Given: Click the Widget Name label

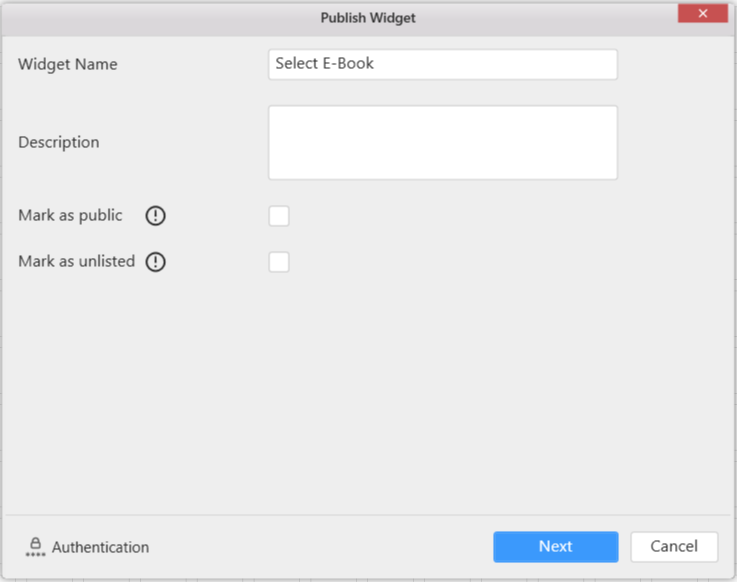Looking at the screenshot, I should click(x=67, y=64).
